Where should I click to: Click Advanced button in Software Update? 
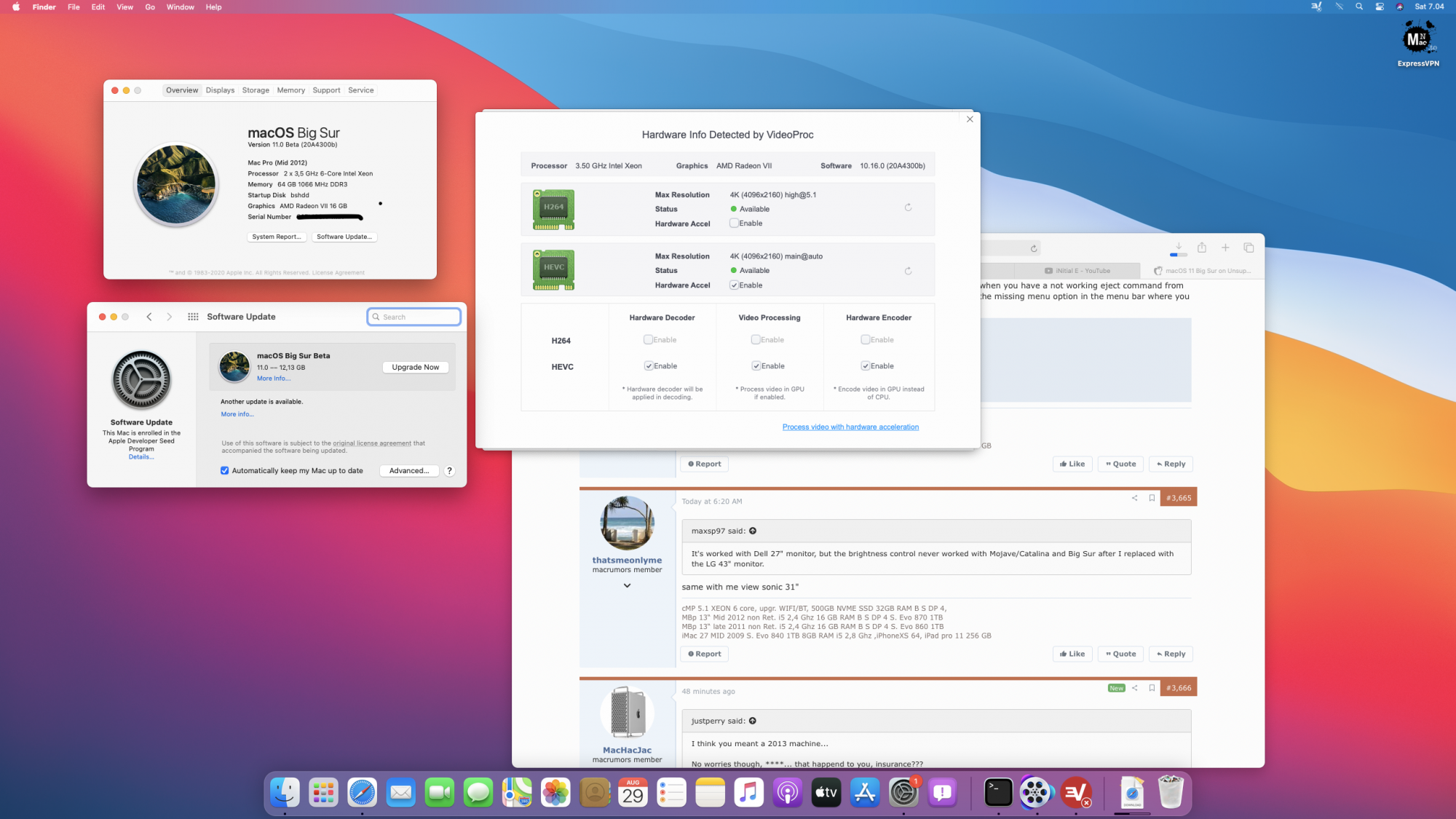click(x=409, y=471)
